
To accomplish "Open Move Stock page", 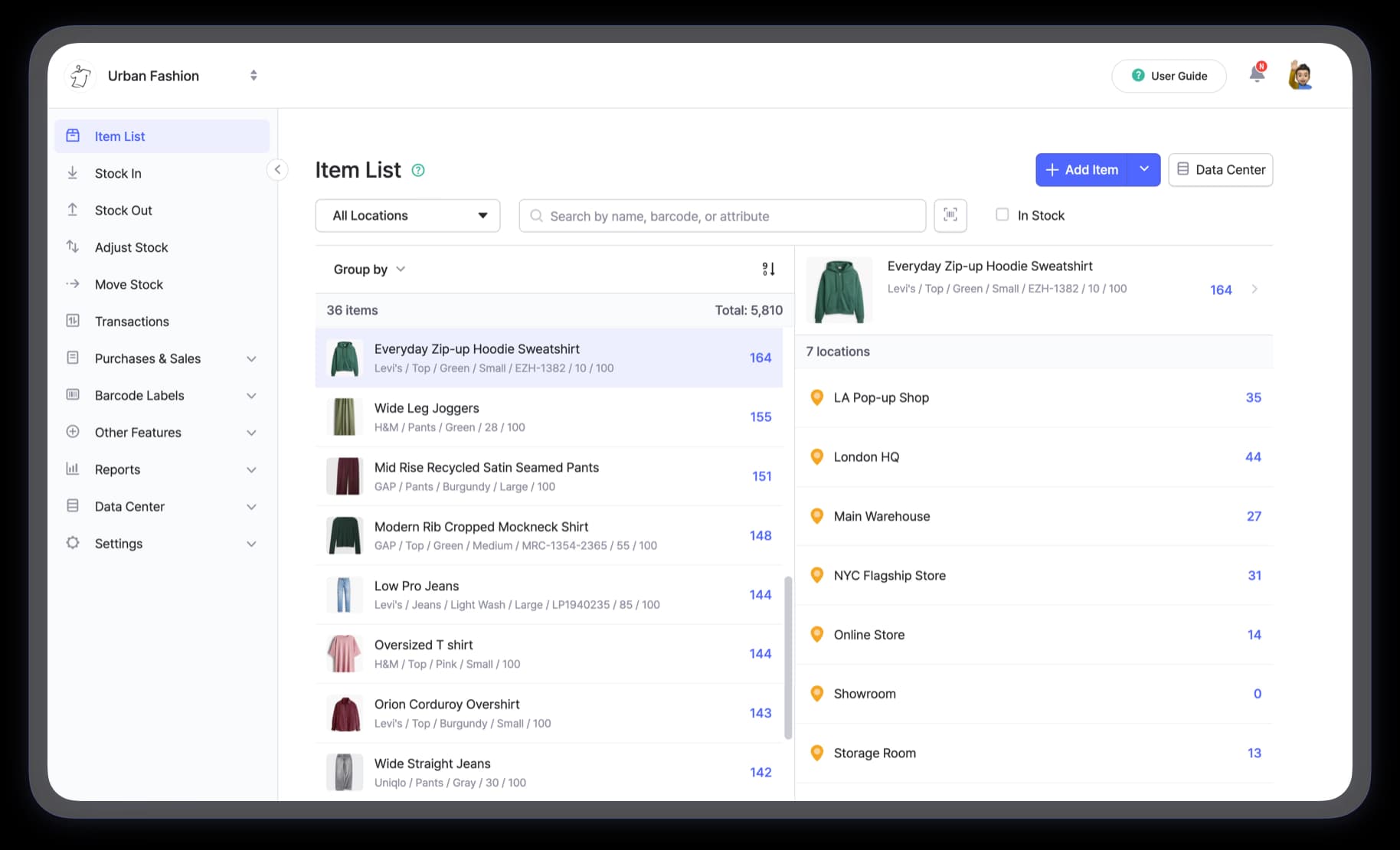I will (129, 284).
